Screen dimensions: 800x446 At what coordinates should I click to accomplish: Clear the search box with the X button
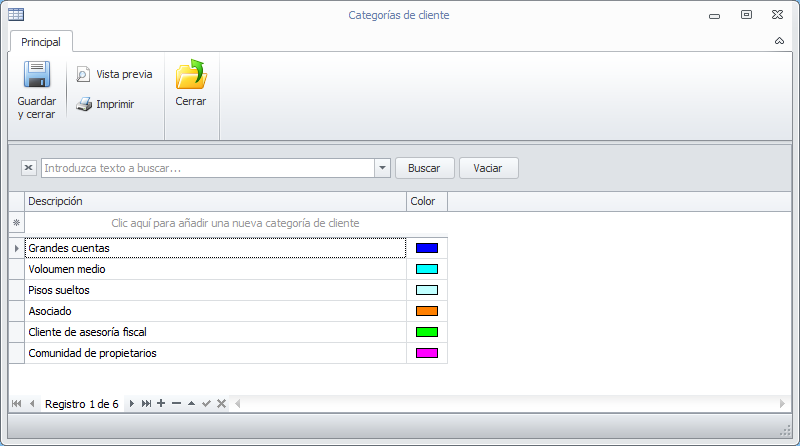[29, 168]
